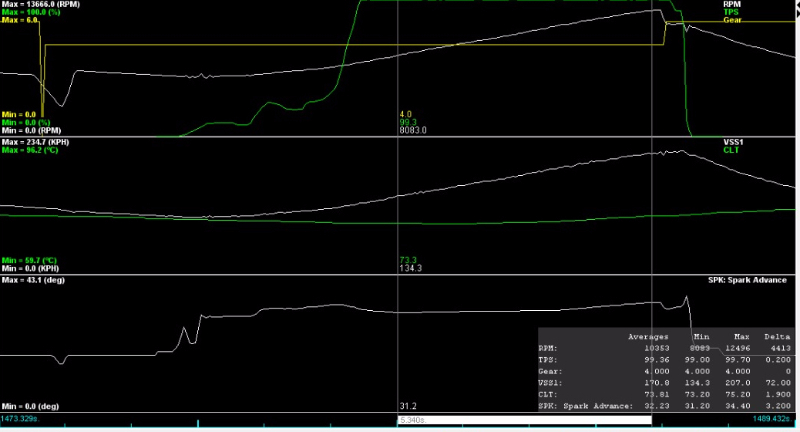800x432 pixels.
Task: Click the Averages column header in stats table
Action: point(648,337)
